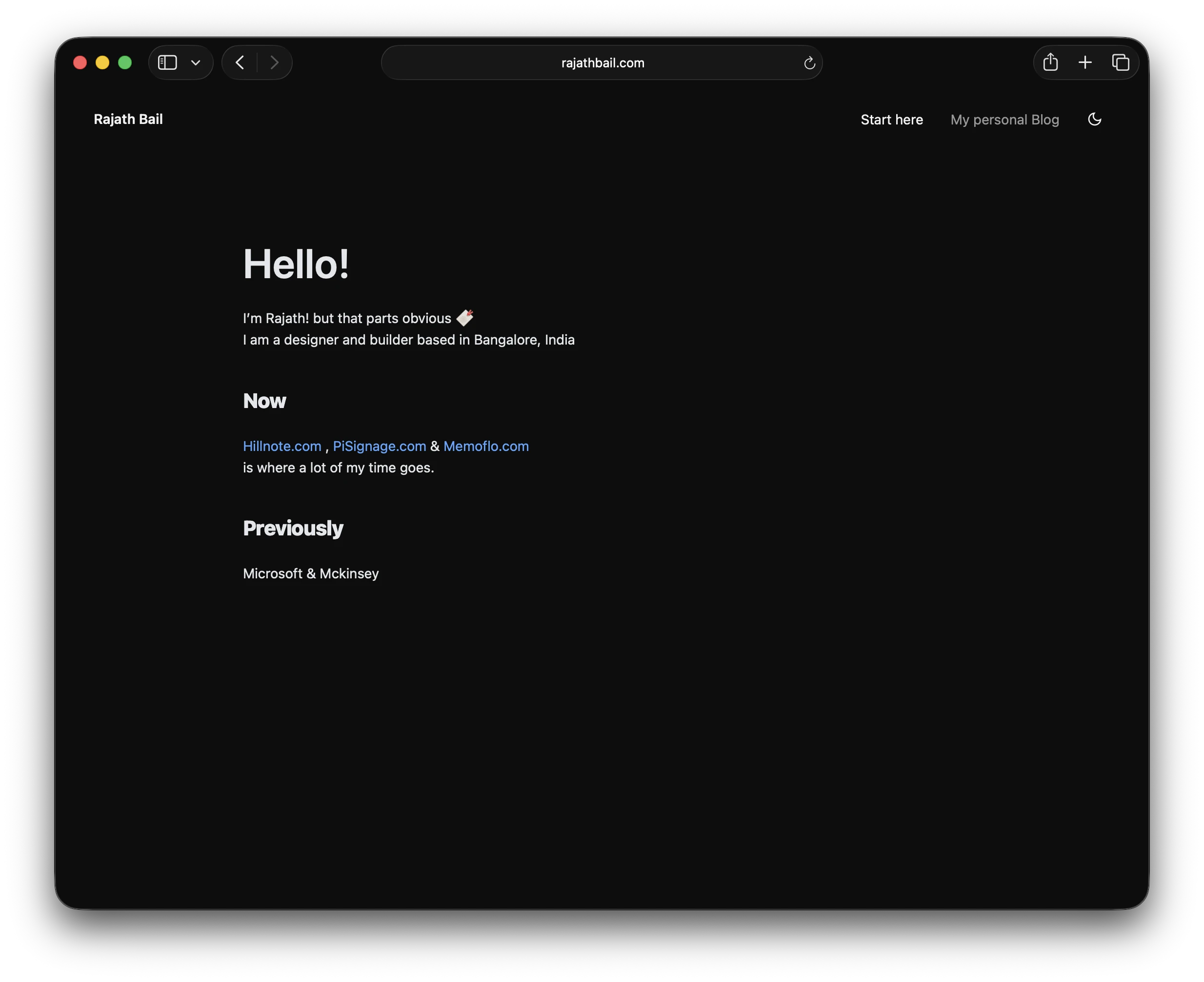This screenshot has width=1204, height=982.
Task: Toggle dark mode with the moon icon
Action: click(x=1094, y=119)
